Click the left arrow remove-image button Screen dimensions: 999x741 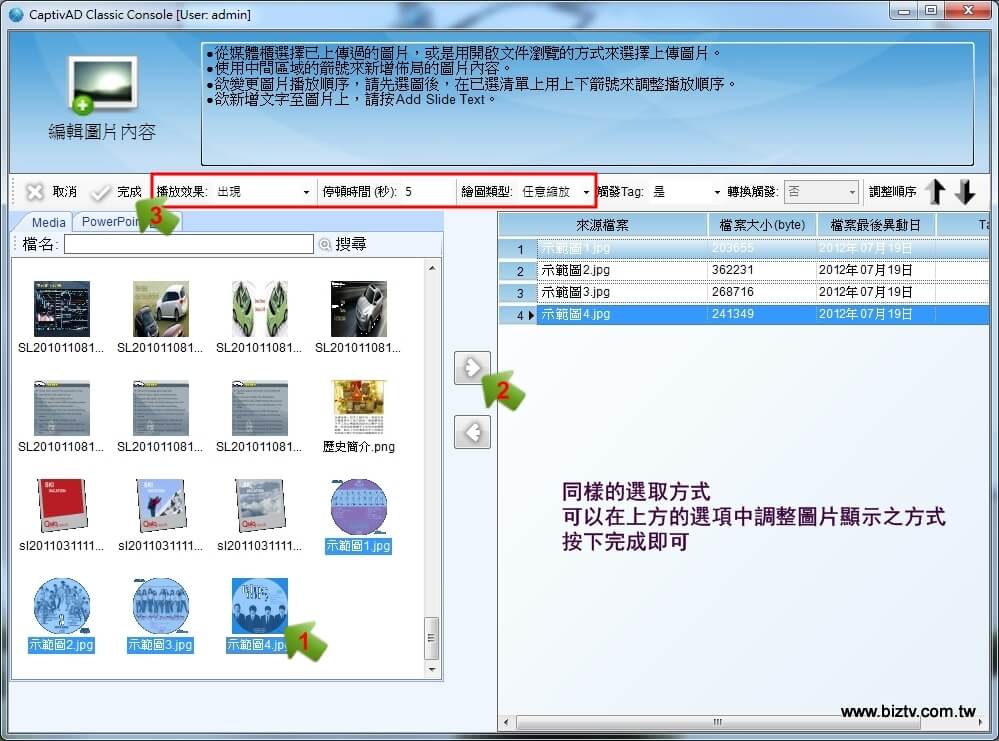[472, 432]
